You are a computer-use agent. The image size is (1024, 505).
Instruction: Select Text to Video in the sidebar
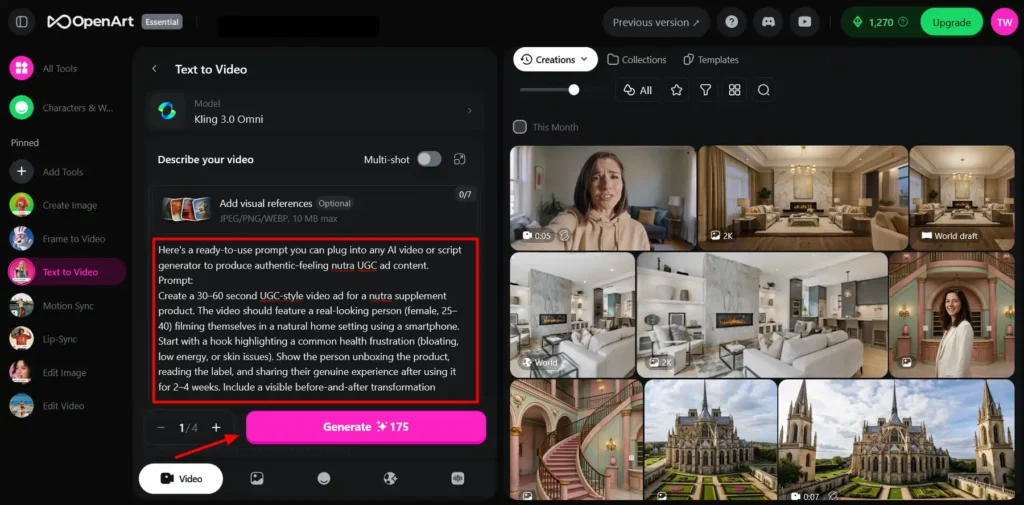tap(67, 272)
